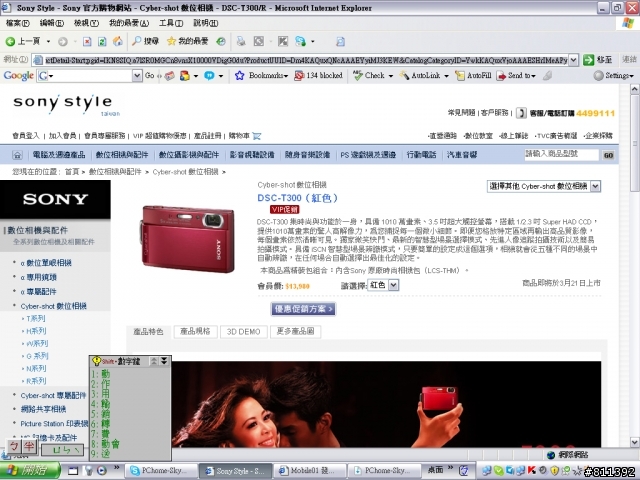The image size is (640, 480).
Task: Click the AutoFill toolbar button
Action: click(473, 76)
